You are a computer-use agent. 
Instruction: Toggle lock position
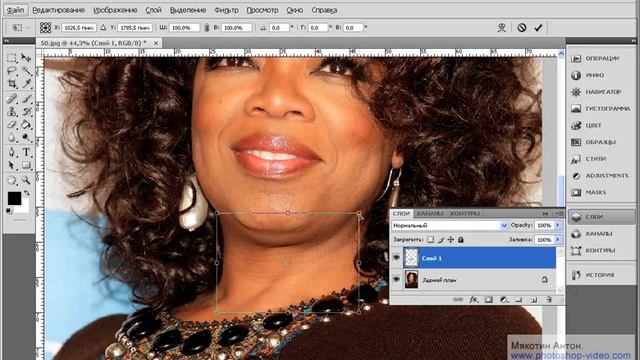coord(451,240)
